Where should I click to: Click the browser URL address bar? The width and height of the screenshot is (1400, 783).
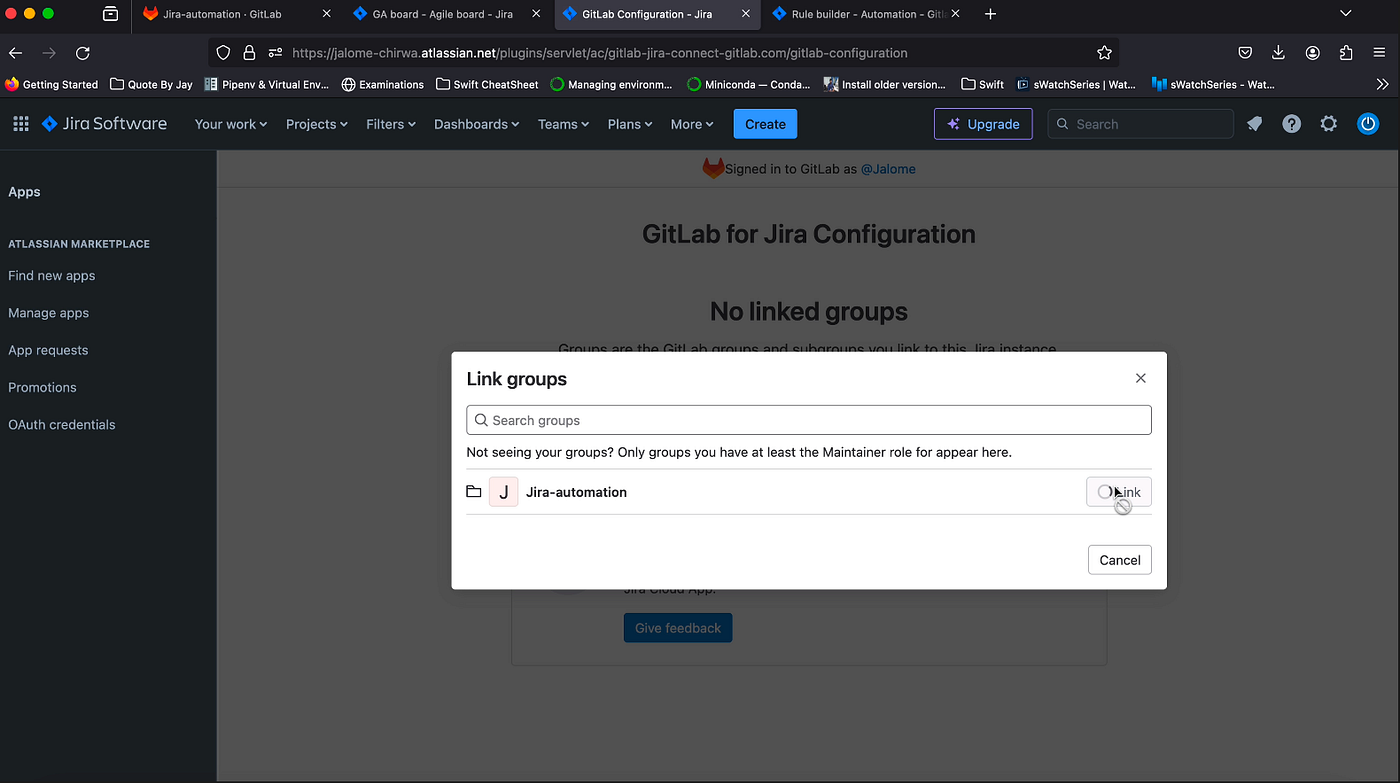coord(662,53)
